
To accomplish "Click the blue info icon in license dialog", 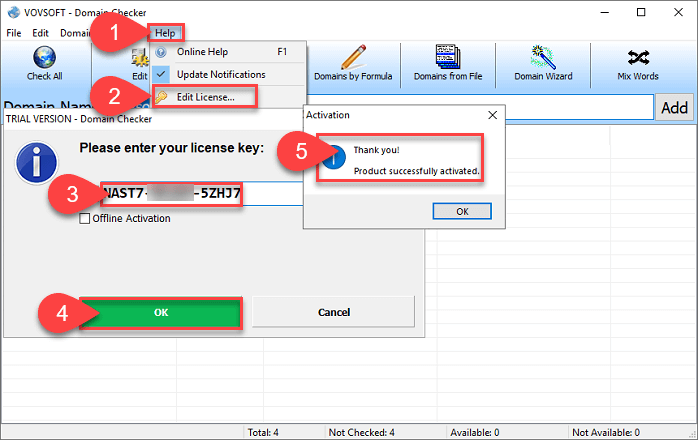I will pyautogui.click(x=37, y=163).
